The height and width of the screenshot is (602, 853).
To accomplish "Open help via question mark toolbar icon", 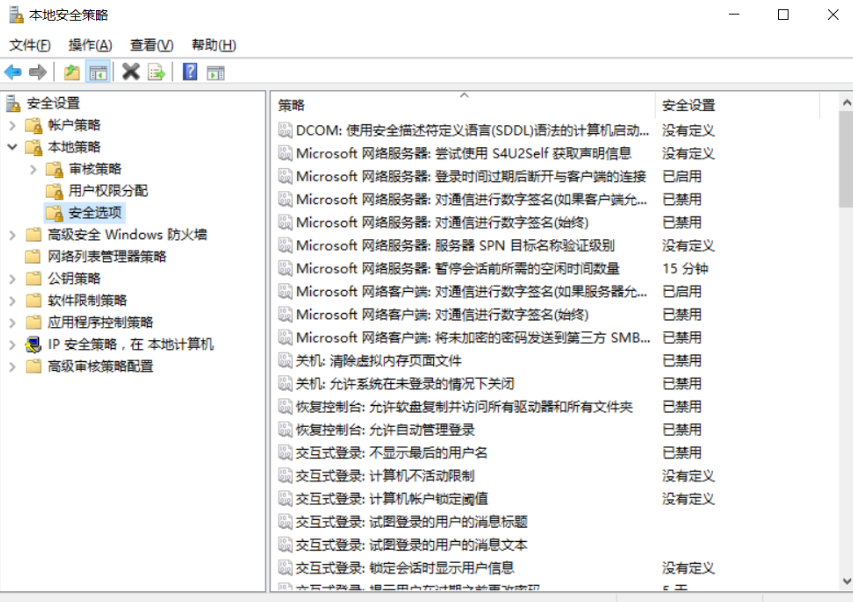I will pyautogui.click(x=188, y=71).
